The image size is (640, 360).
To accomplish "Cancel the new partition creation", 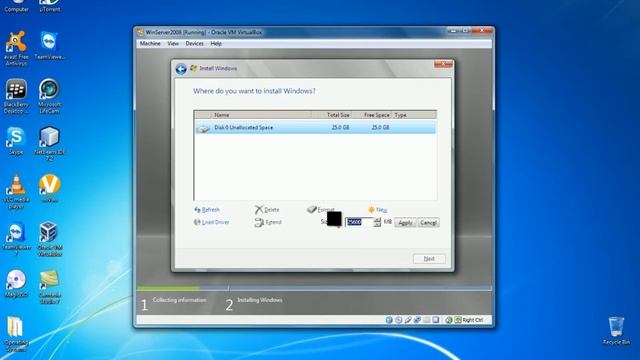I will [428, 223].
